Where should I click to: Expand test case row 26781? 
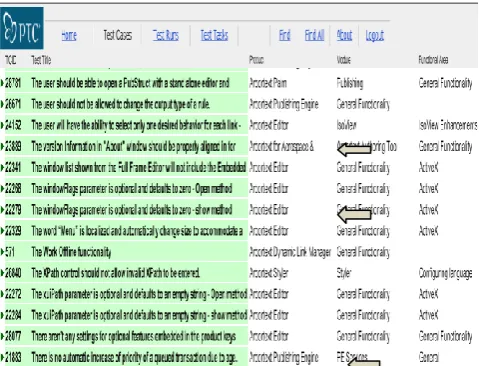click(x=3, y=83)
